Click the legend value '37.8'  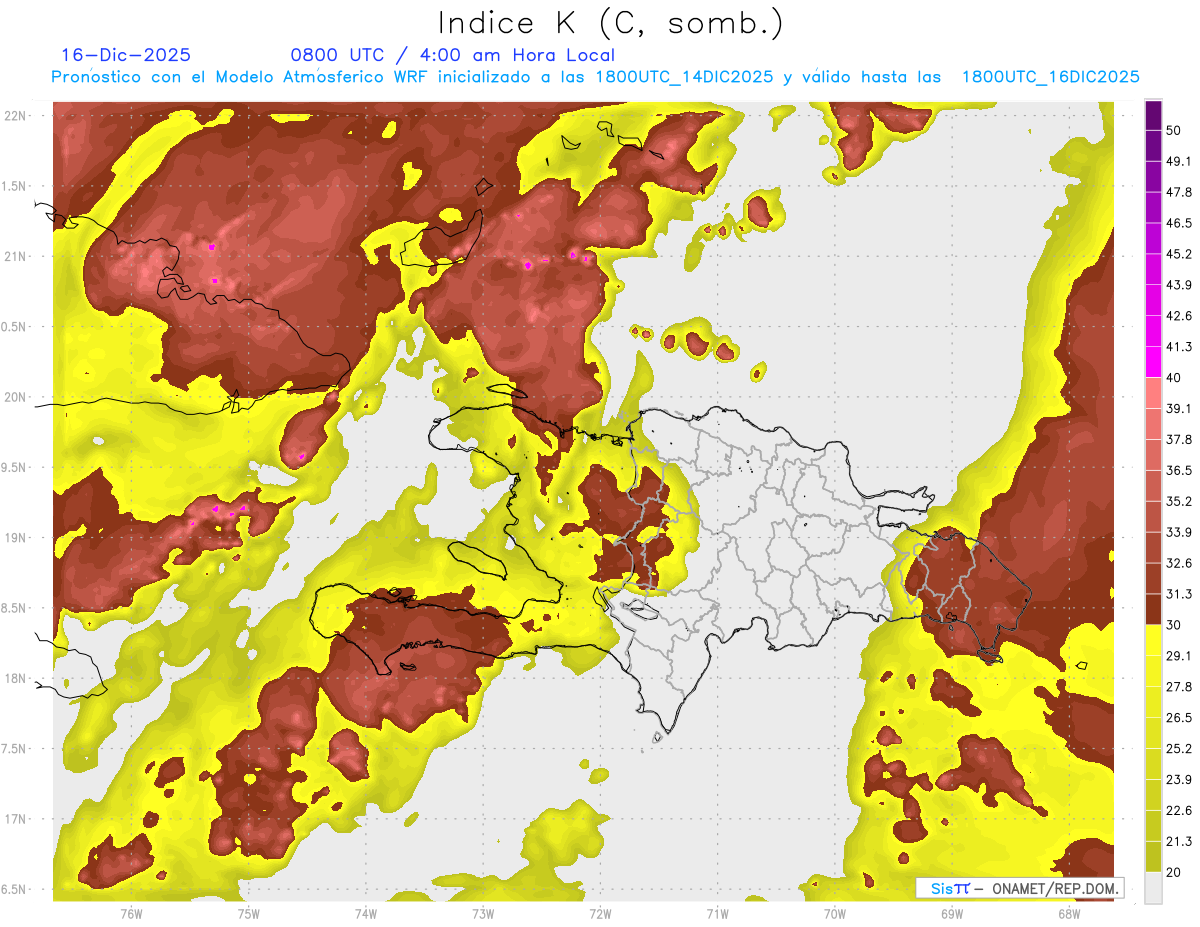pos(1178,439)
